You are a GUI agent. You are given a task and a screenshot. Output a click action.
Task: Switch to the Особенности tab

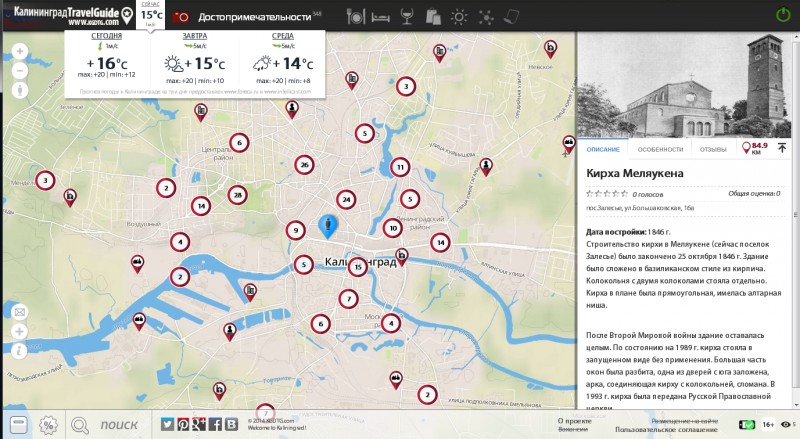pos(660,150)
